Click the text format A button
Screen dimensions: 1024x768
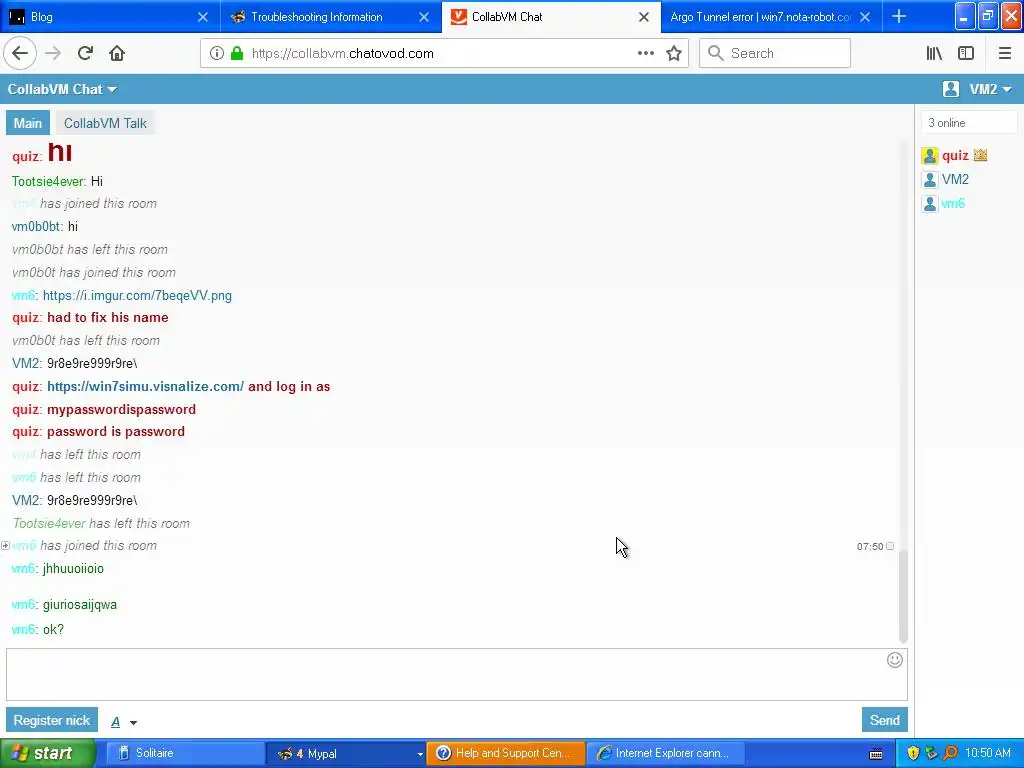[x=116, y=722]
